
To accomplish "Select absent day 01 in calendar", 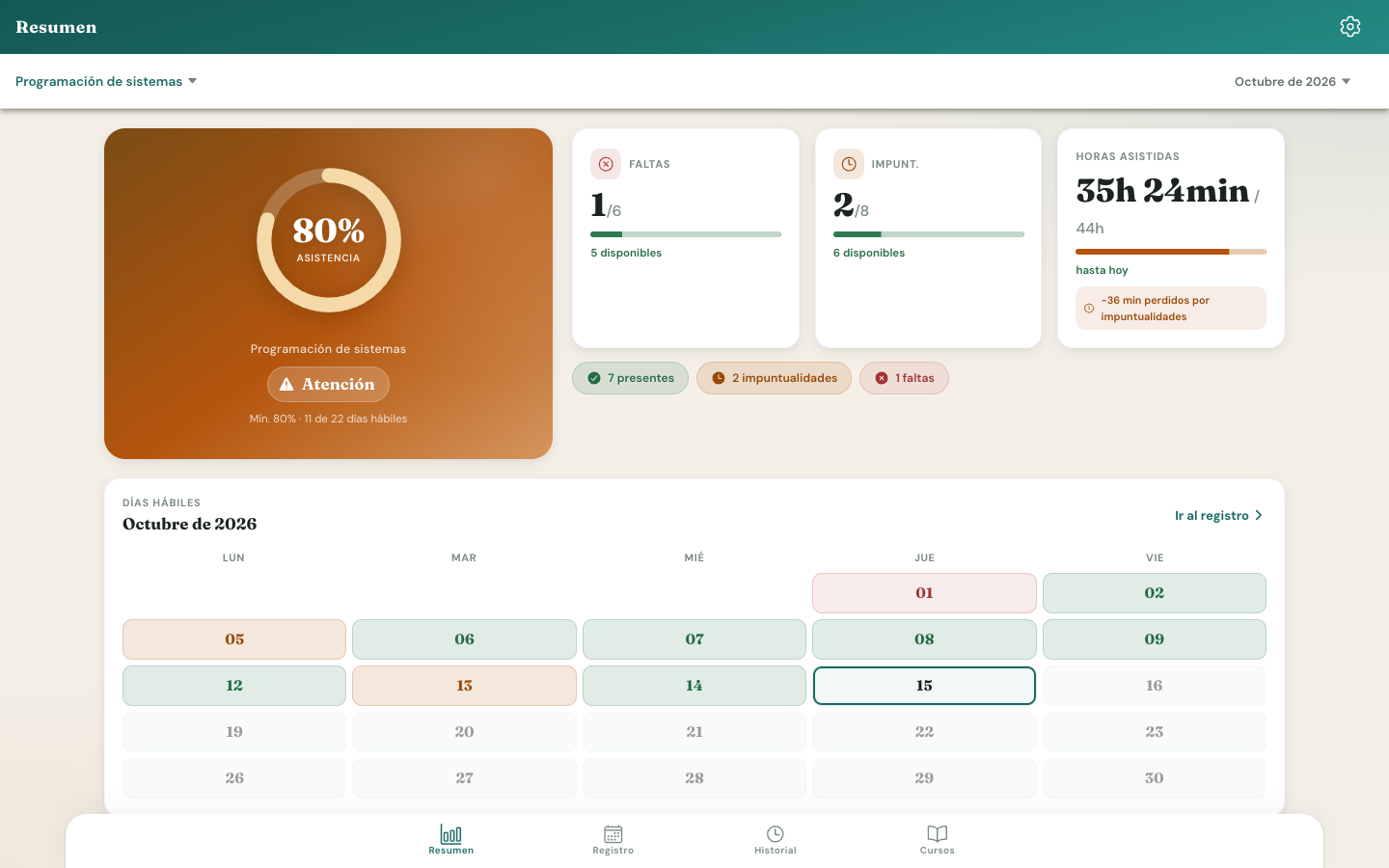I will (924, 593).
